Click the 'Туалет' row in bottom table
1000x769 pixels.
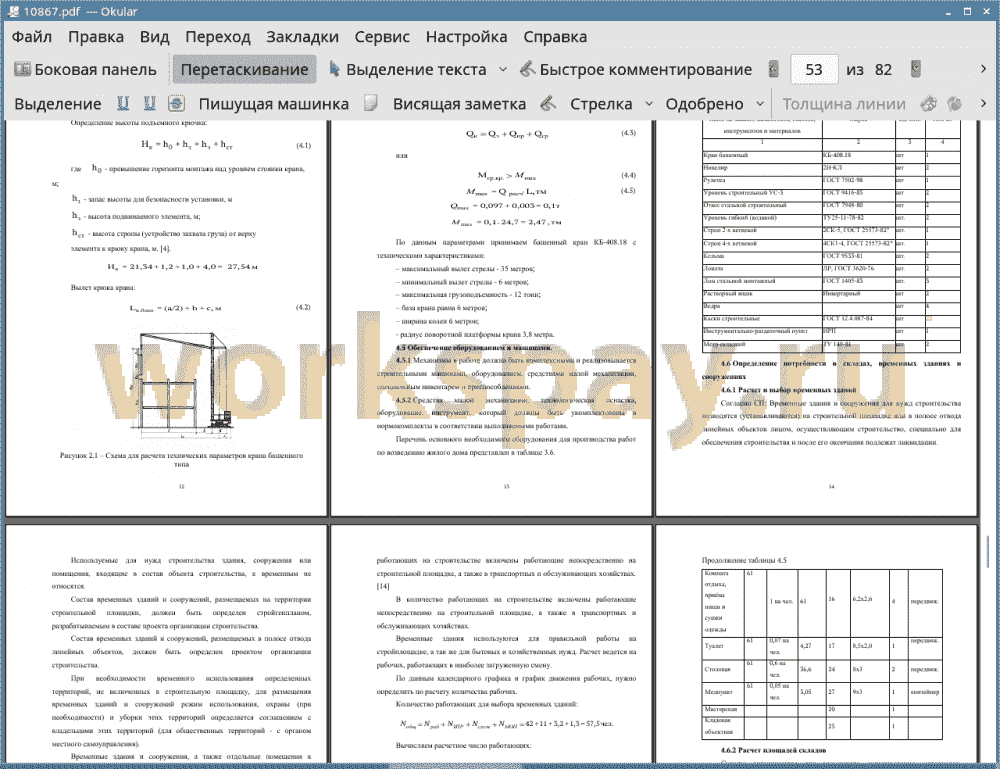coord(821,647)
